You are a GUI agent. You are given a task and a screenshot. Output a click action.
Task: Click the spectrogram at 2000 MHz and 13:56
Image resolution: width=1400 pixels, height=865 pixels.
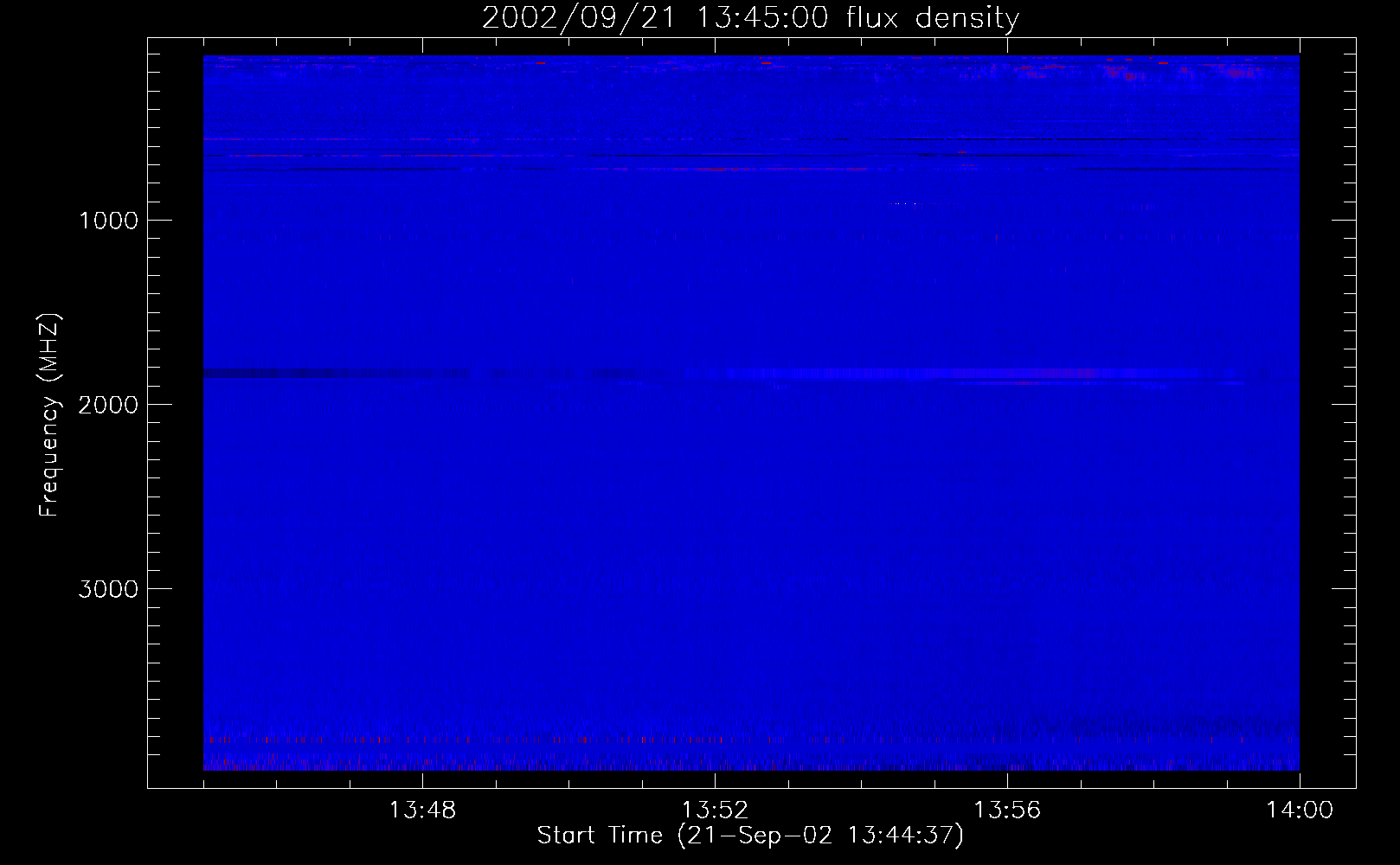(x=1007, y=404)
